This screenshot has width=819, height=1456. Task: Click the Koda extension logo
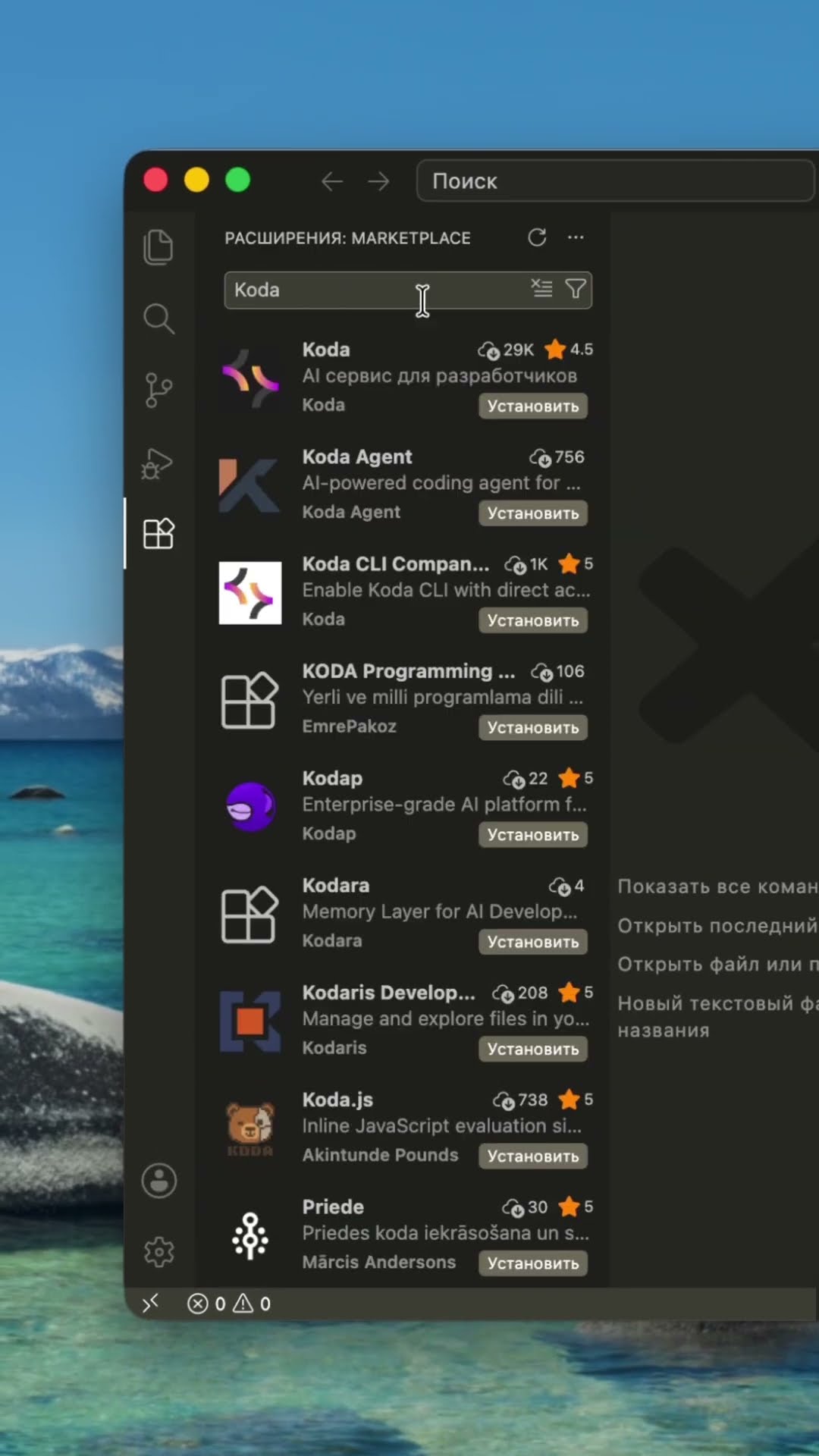[x=250, y=377]
